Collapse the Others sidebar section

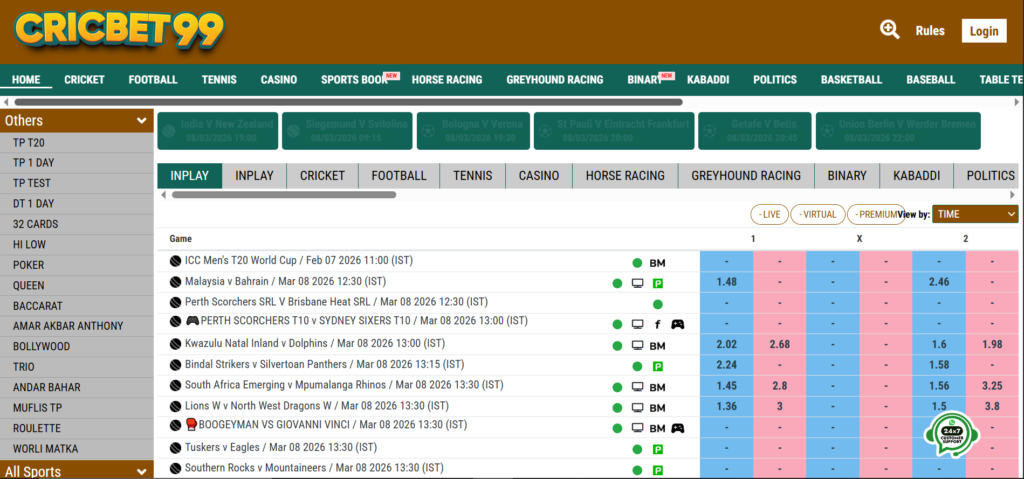click(x=76, y=120)
